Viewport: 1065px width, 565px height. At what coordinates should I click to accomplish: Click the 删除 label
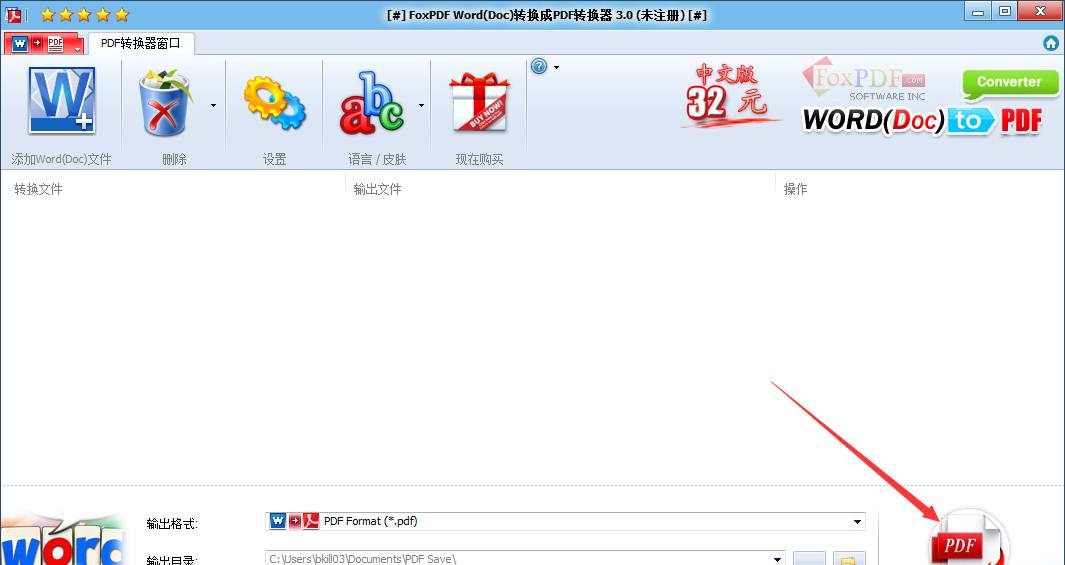coord(175,160)
